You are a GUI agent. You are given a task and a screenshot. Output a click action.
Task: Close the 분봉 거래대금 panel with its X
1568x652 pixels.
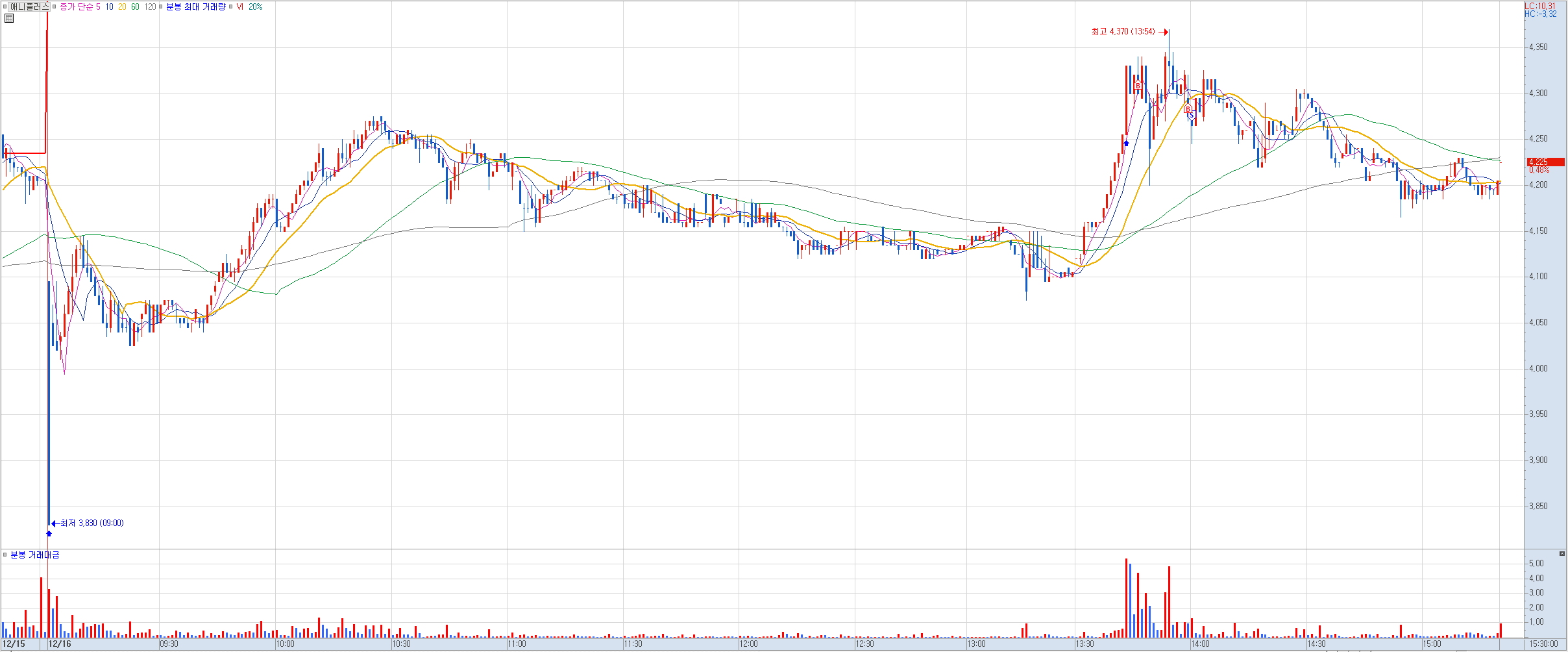(x=1562, y=553)
